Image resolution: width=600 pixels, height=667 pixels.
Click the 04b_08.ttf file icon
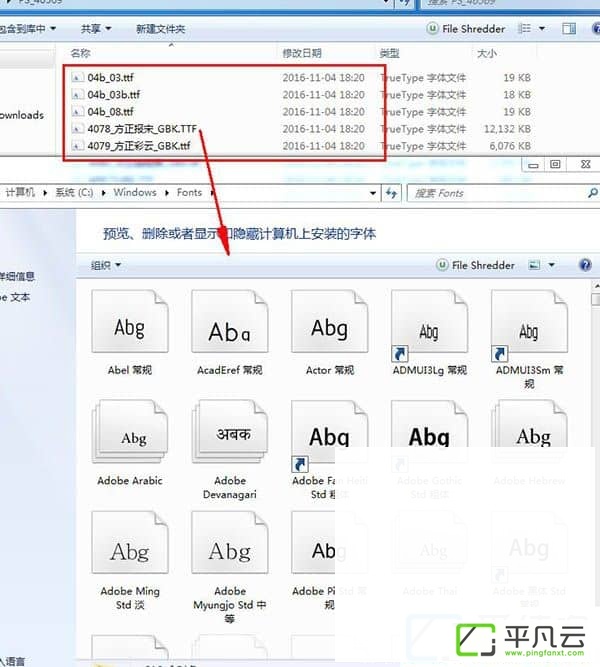77,111
